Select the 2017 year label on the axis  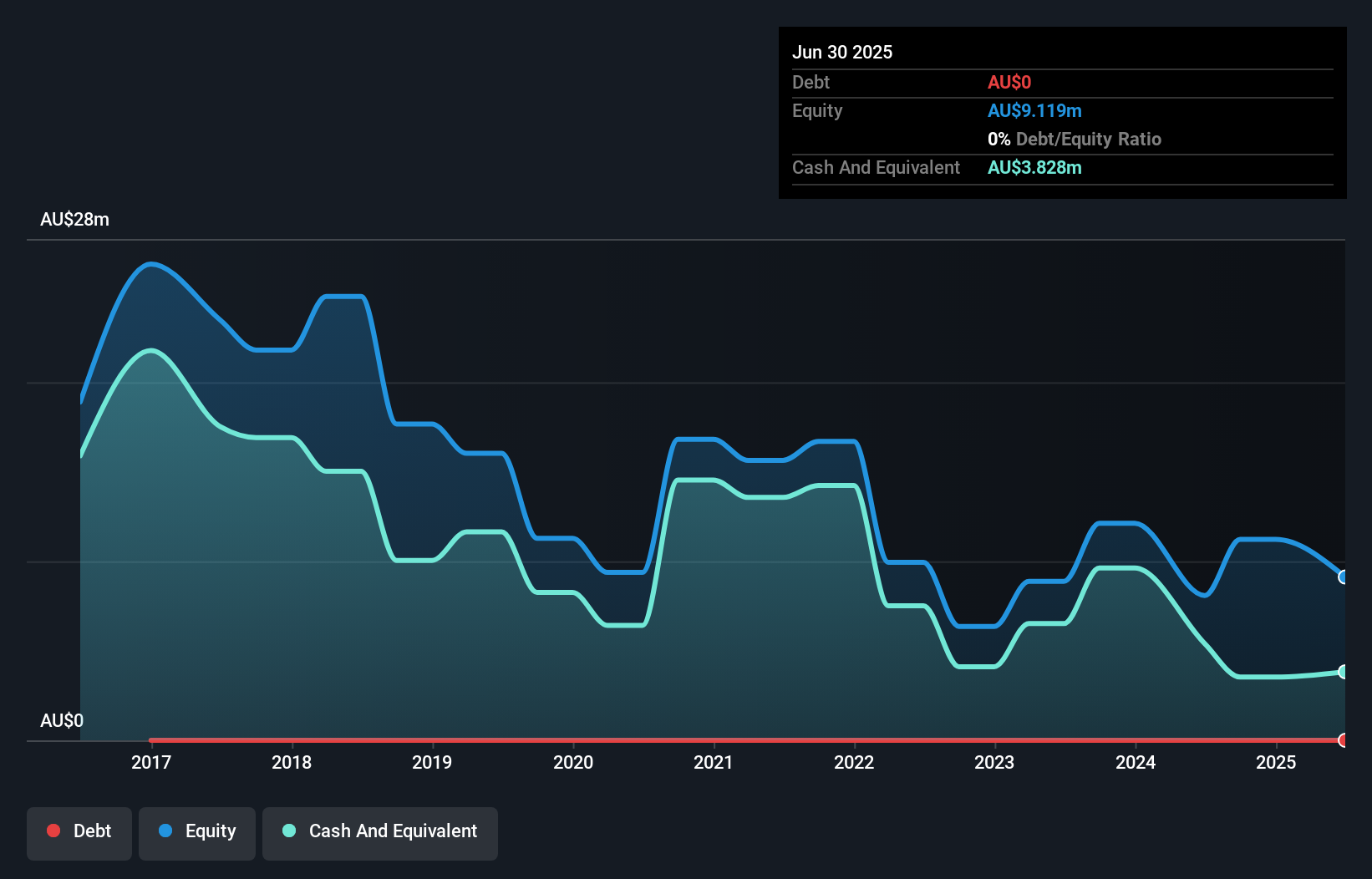(151, 762)
